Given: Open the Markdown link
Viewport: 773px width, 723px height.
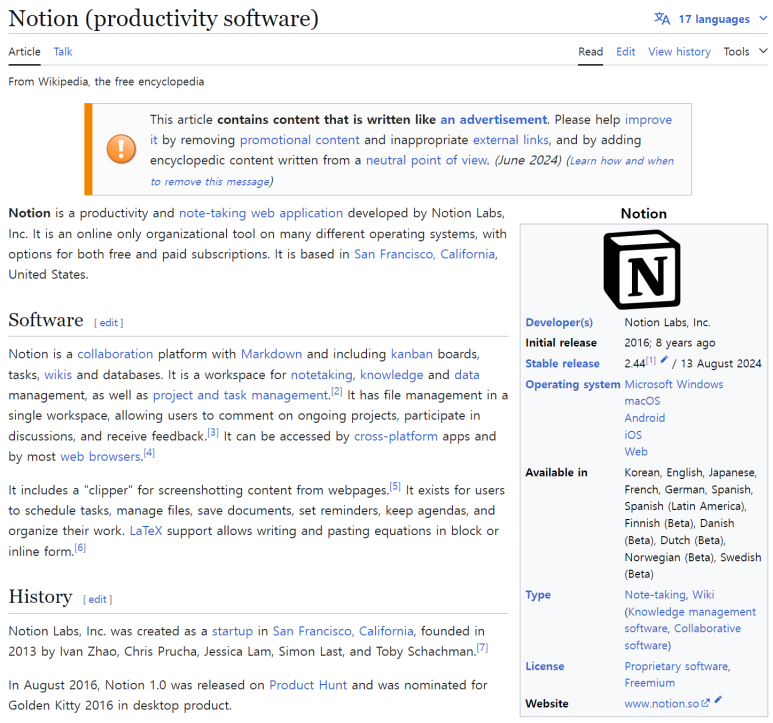Looking at the screenshot, I should click(x=271, y=354).
